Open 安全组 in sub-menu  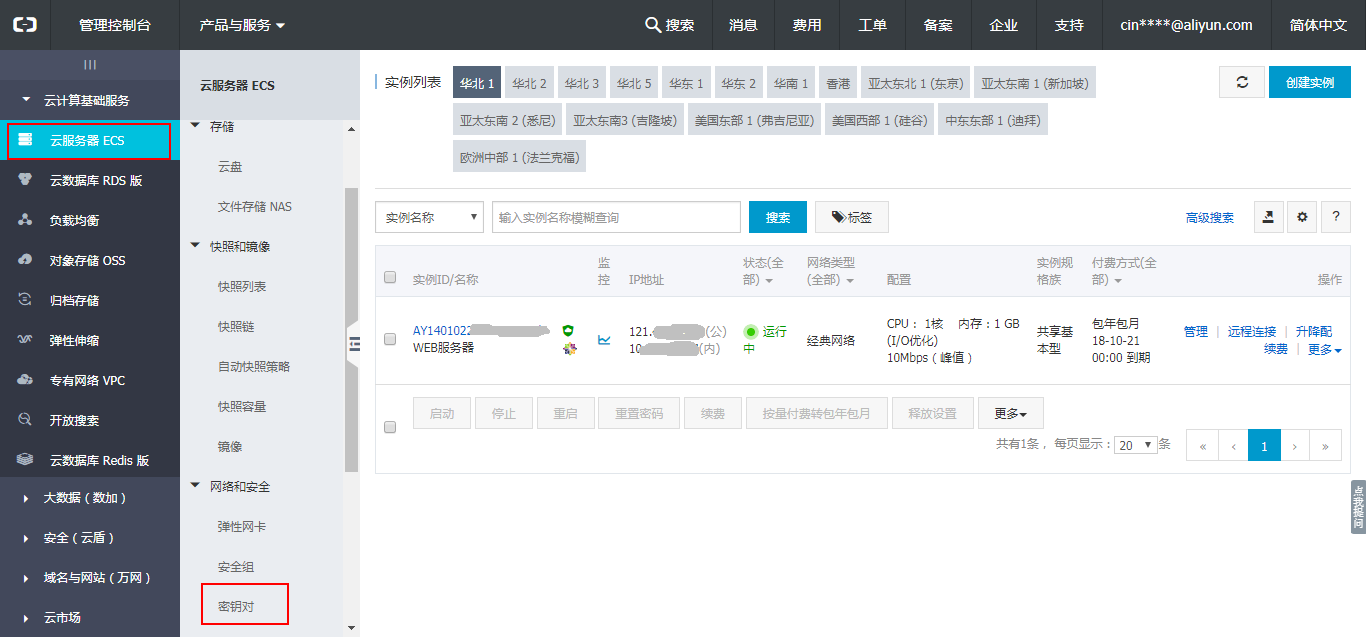point(236,566)
